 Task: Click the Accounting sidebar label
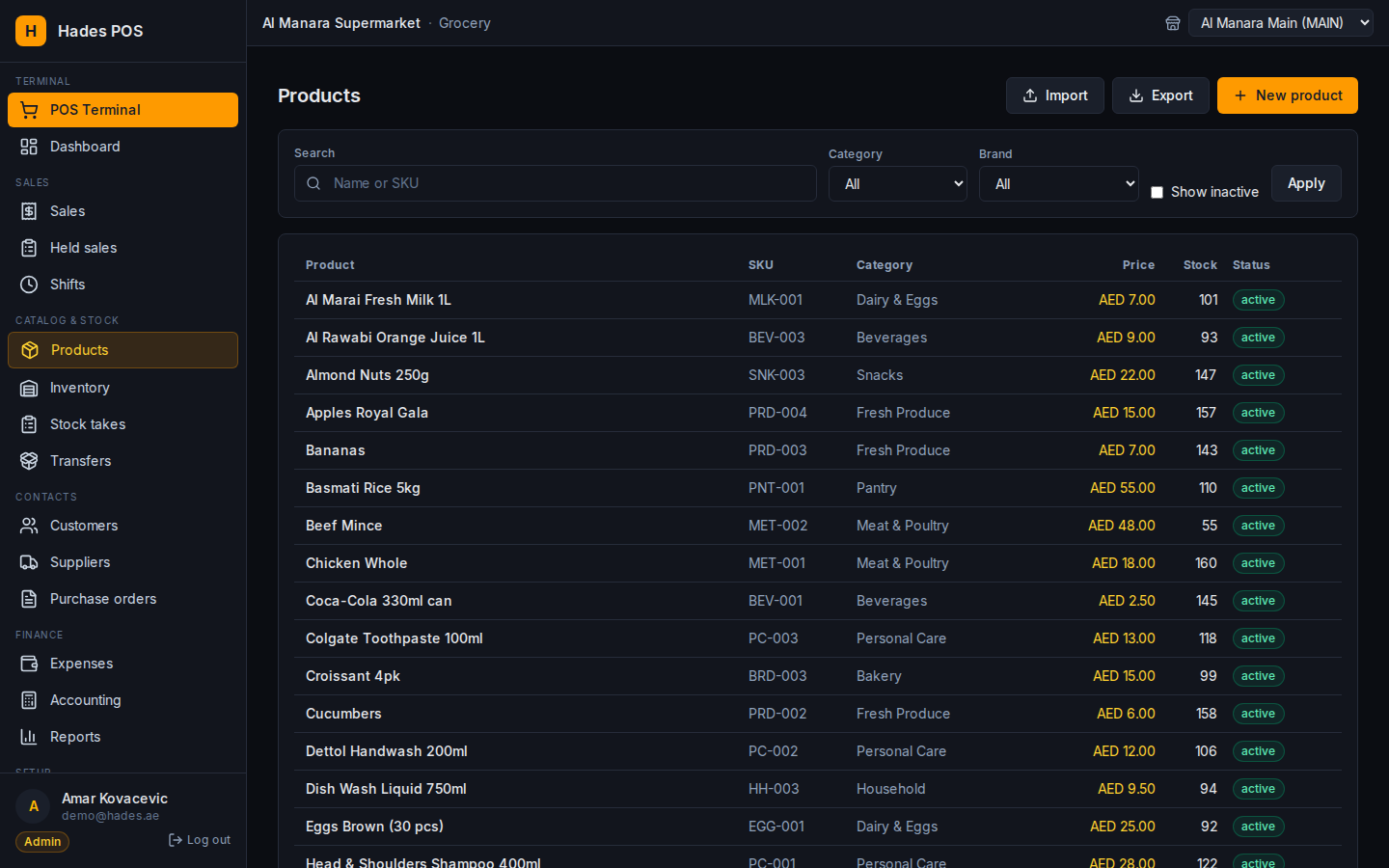tap(86, 700)
